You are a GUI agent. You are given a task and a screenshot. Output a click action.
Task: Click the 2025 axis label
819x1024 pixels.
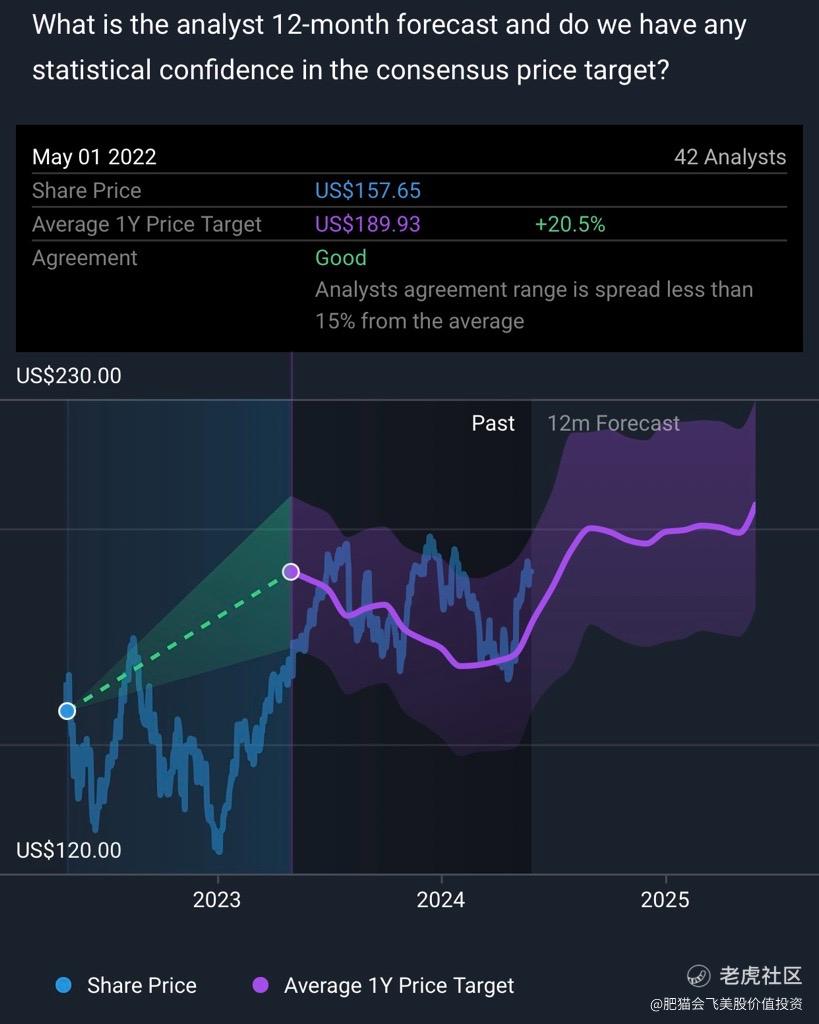pos(665,900)
